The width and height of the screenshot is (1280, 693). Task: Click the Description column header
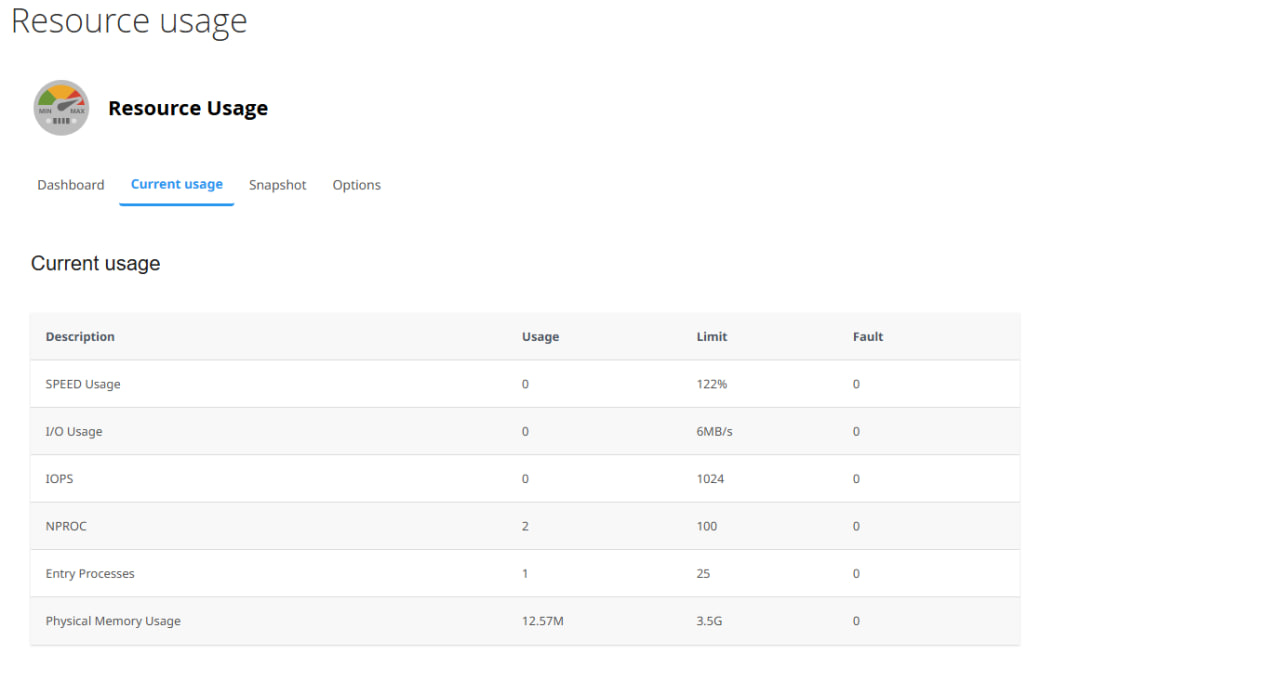point(80,337)
